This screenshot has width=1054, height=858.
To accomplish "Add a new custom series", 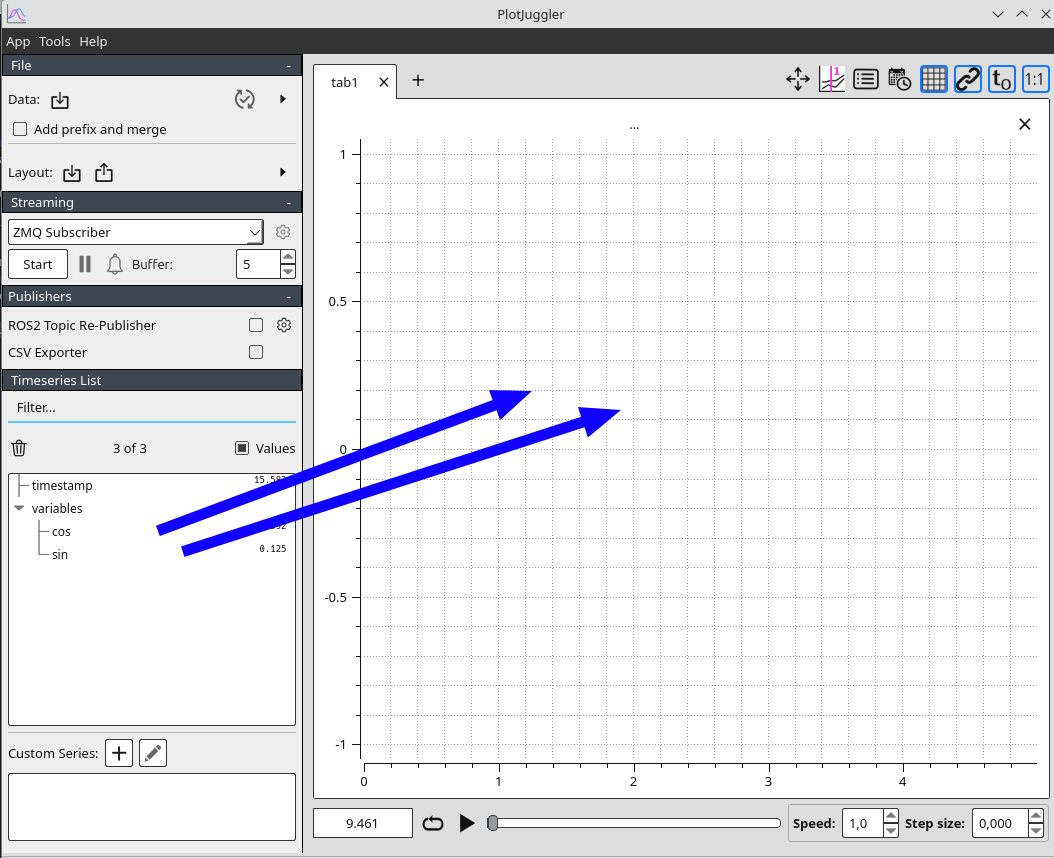I will [x=119, y=753].
